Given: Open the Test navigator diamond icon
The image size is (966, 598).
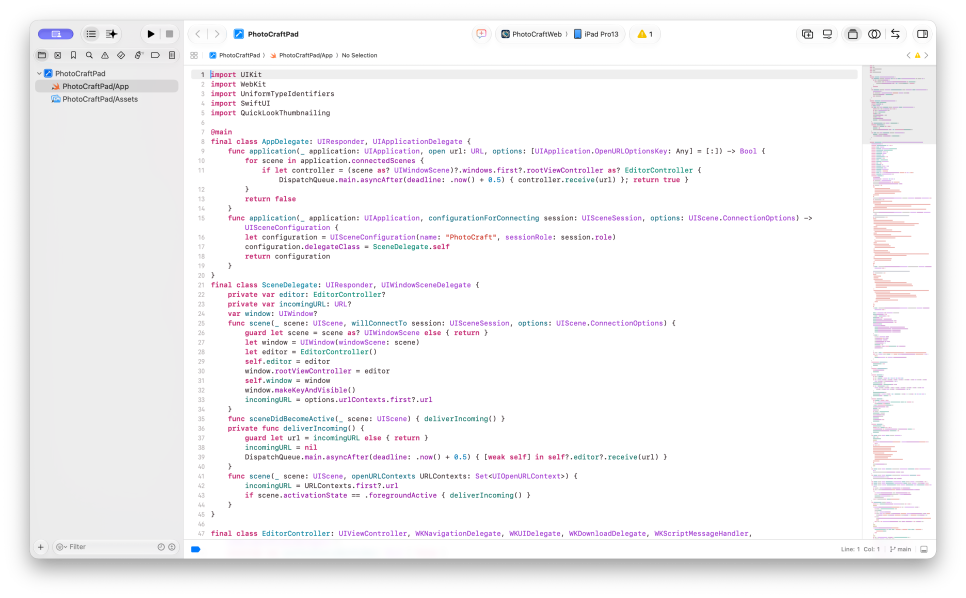Looking at the screenshot, I should pyautogui.click(x=121, y=55).
